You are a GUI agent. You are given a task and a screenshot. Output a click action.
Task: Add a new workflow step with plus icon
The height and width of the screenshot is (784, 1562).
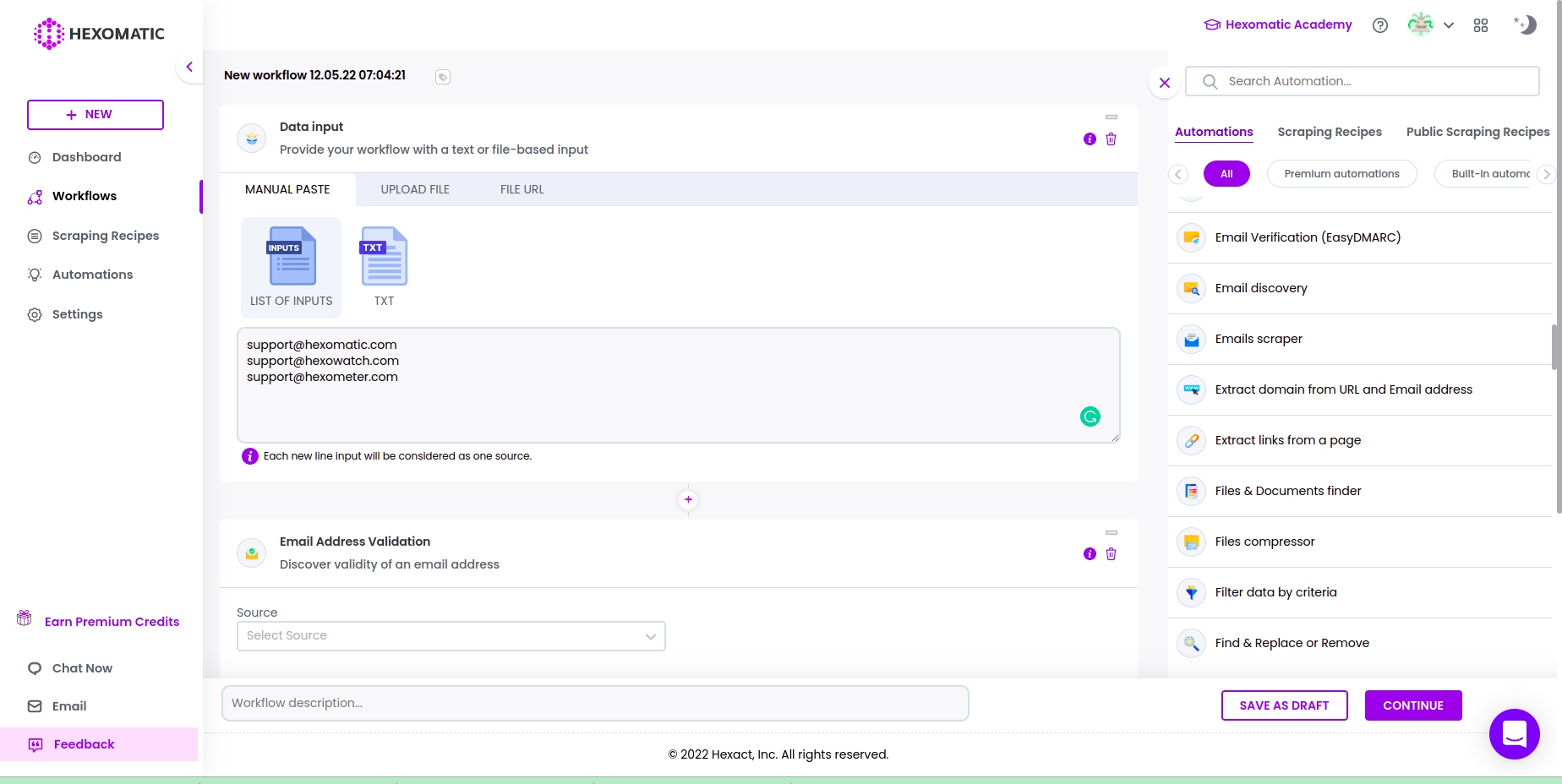pos(688,499)
